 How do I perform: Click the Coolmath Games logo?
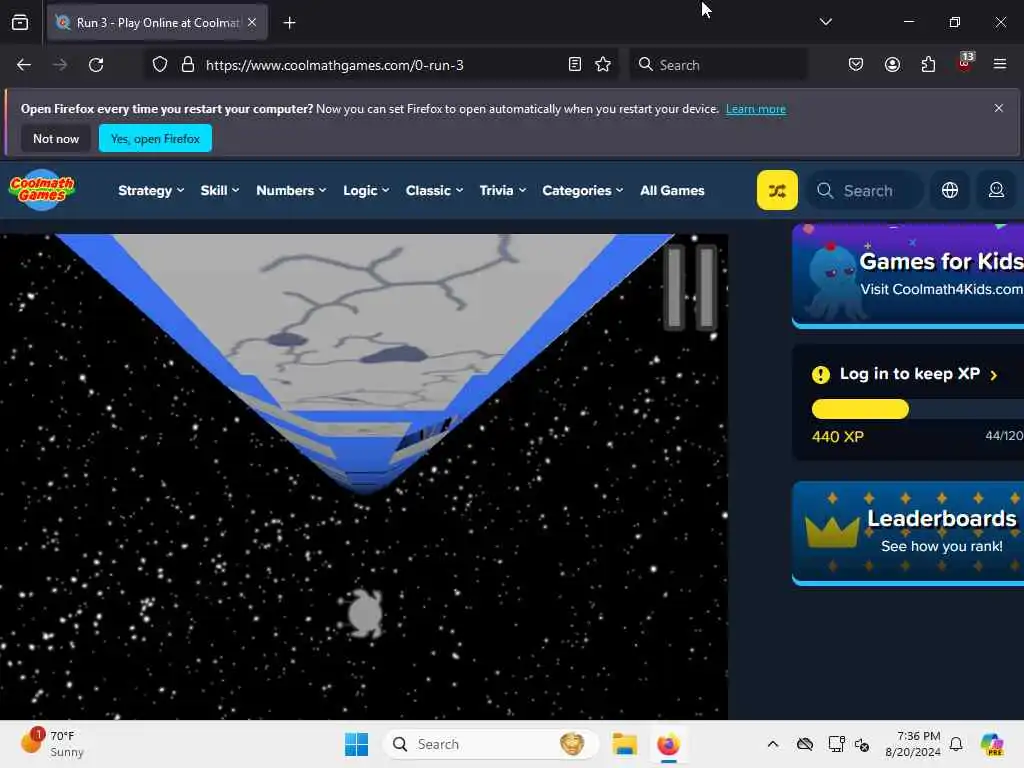pos(42,189)
